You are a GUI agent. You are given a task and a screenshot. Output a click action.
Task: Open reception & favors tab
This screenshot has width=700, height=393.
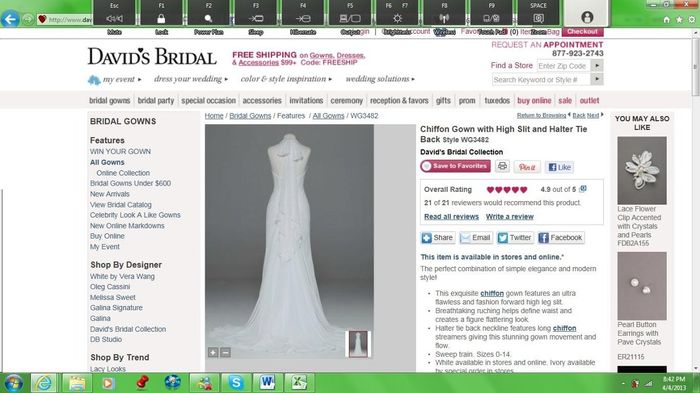tap(399, 100)
